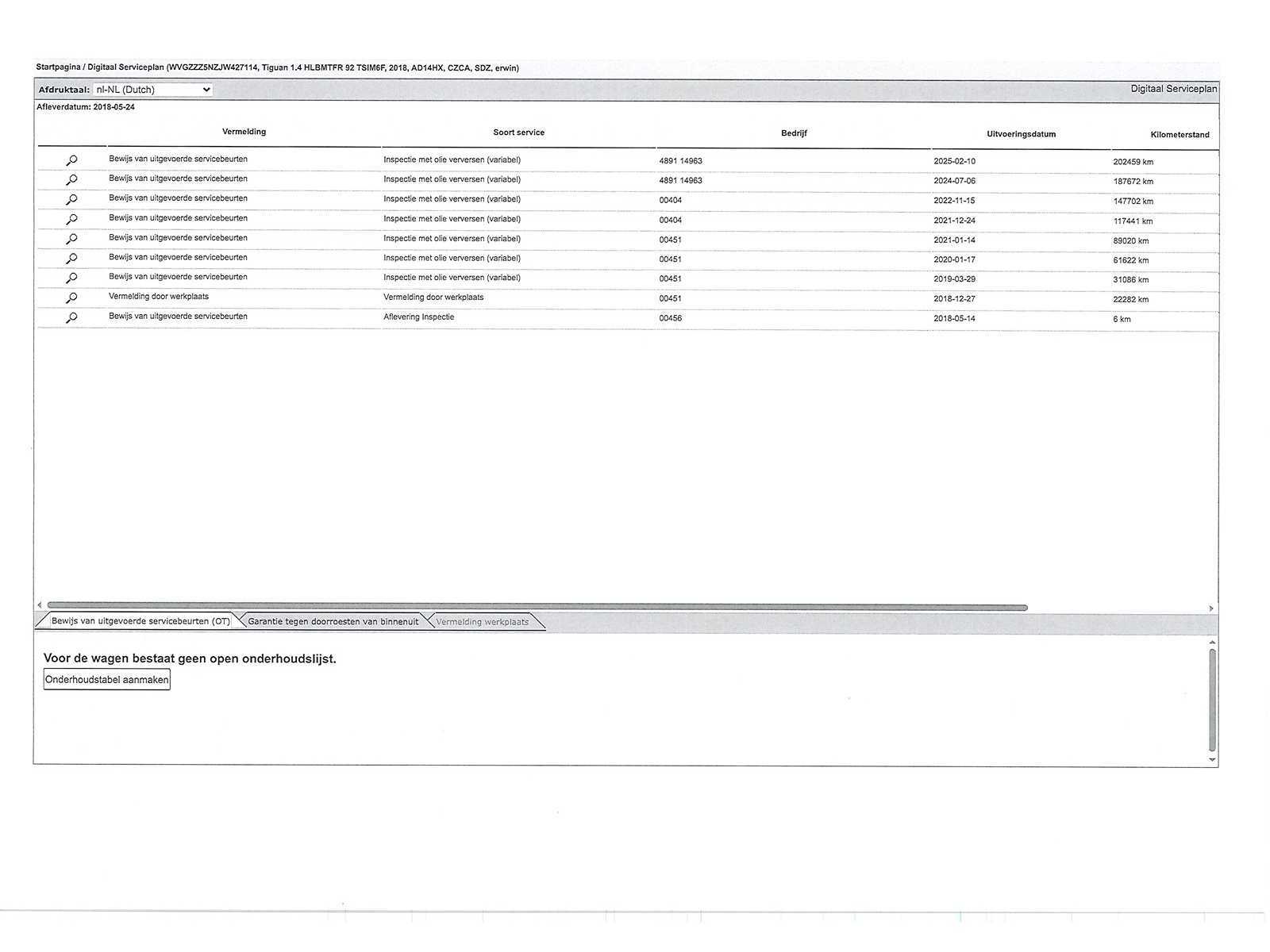
Task: Inspect the 2021-01-14 service record
Action: pos(71,239)
